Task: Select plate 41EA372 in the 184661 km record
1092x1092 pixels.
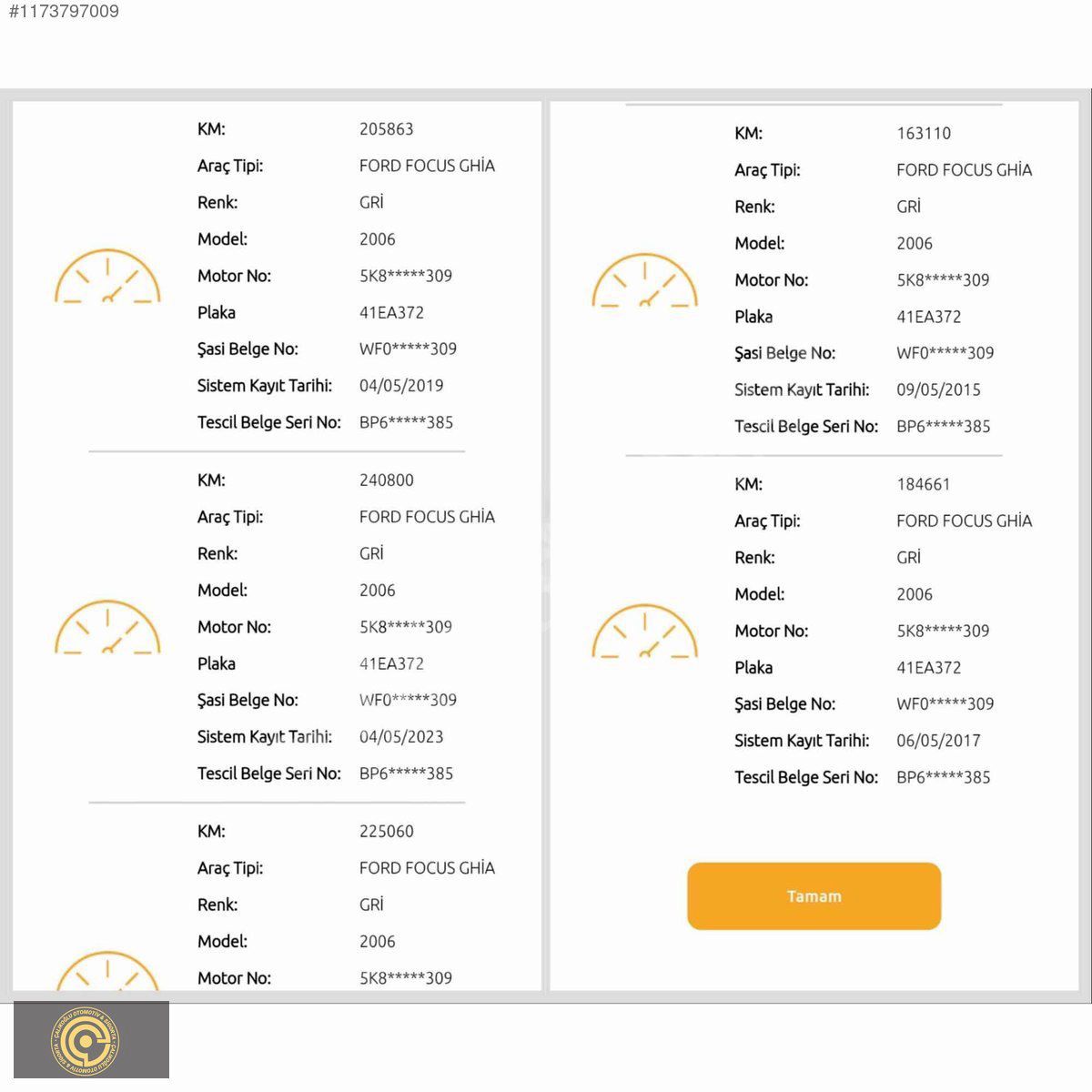Action: coord(929,668)
